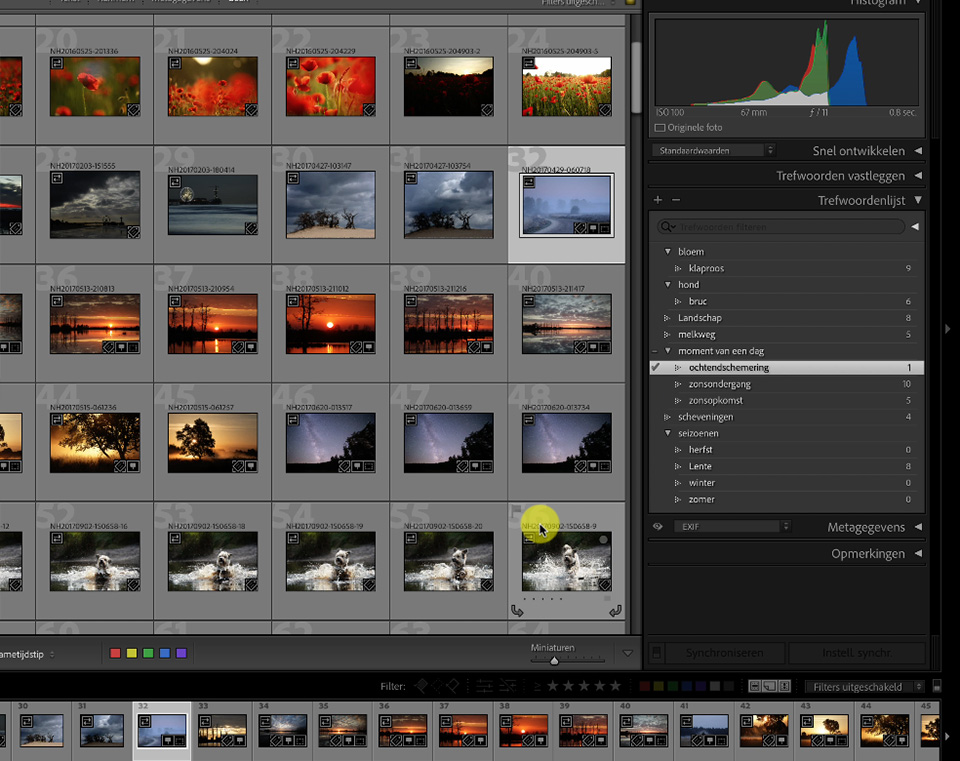The image size is (960, 761).
Task: Open the EXIF metadata view dropdown
Action: point(732,527)
